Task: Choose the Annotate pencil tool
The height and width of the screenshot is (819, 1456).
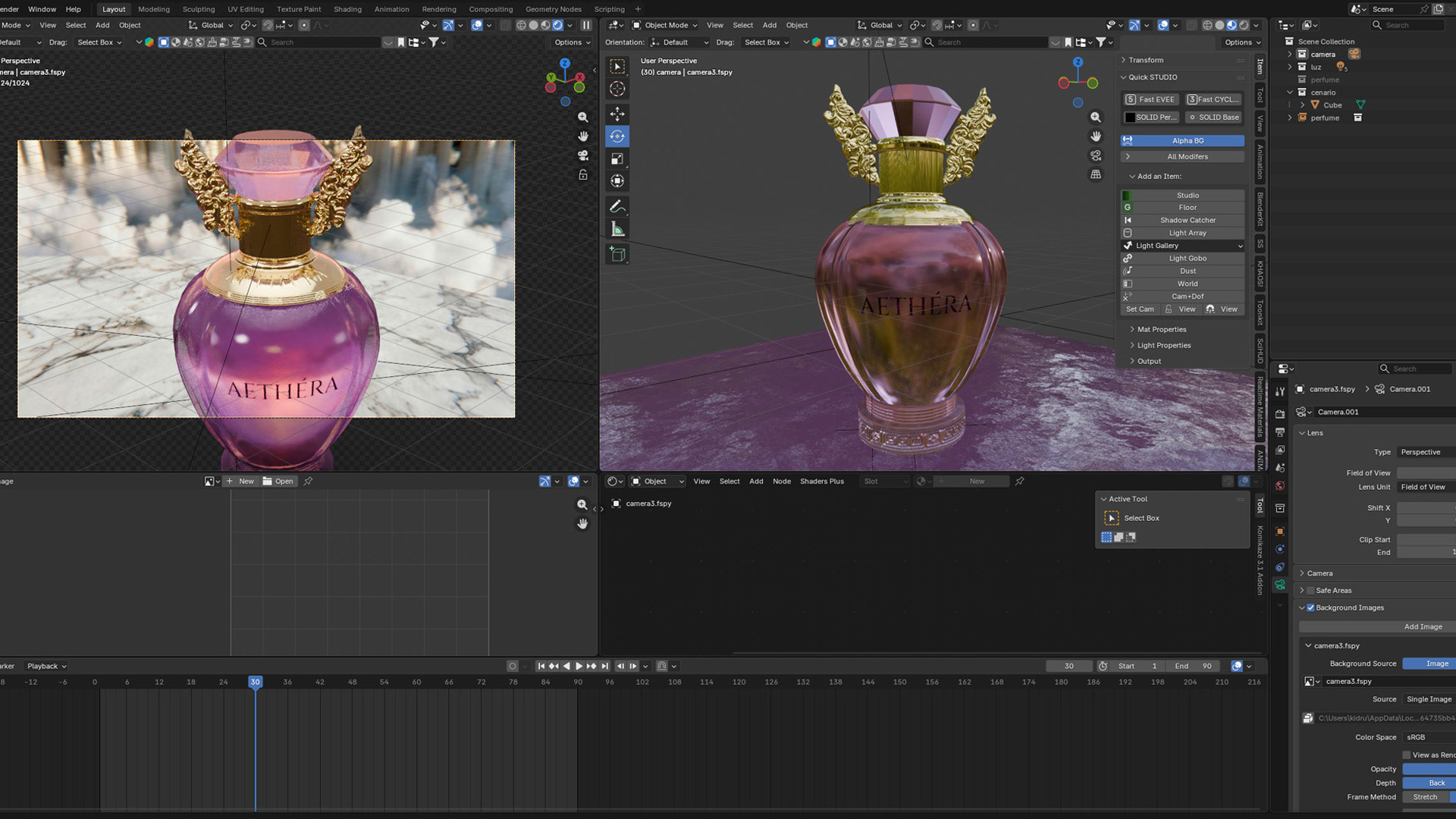Action: pyautogui.click(x=617, y=206)
